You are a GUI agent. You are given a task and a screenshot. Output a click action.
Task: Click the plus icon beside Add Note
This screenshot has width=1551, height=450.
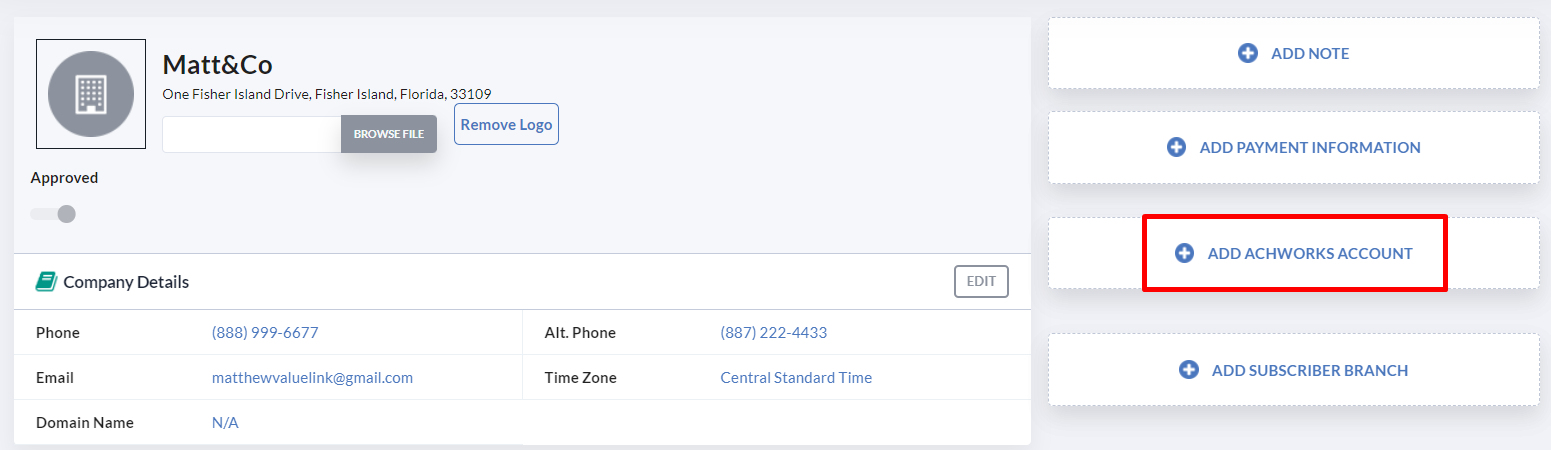click(x=1248, y=53)
